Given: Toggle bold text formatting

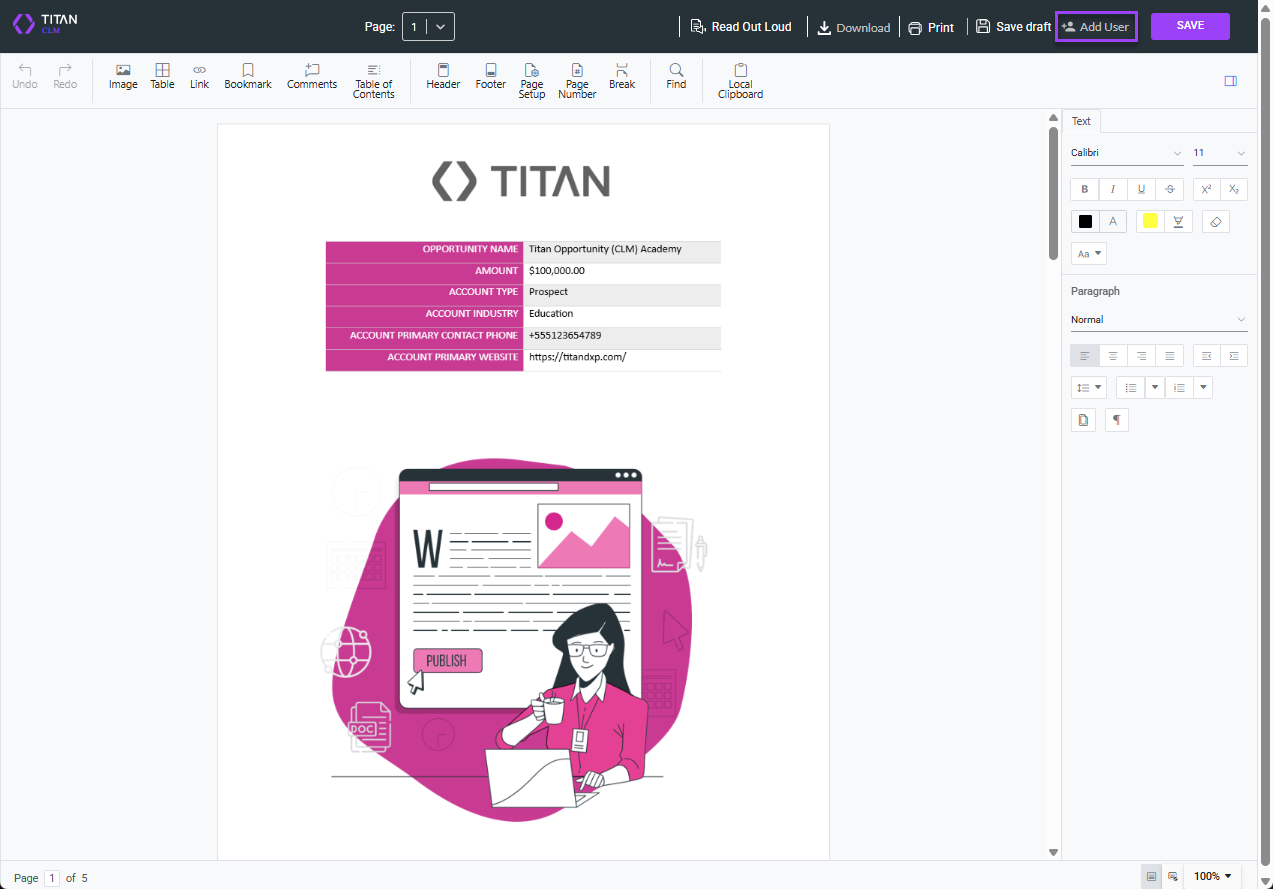Looking at the screenshot, I should click(x=1084, y=189).
